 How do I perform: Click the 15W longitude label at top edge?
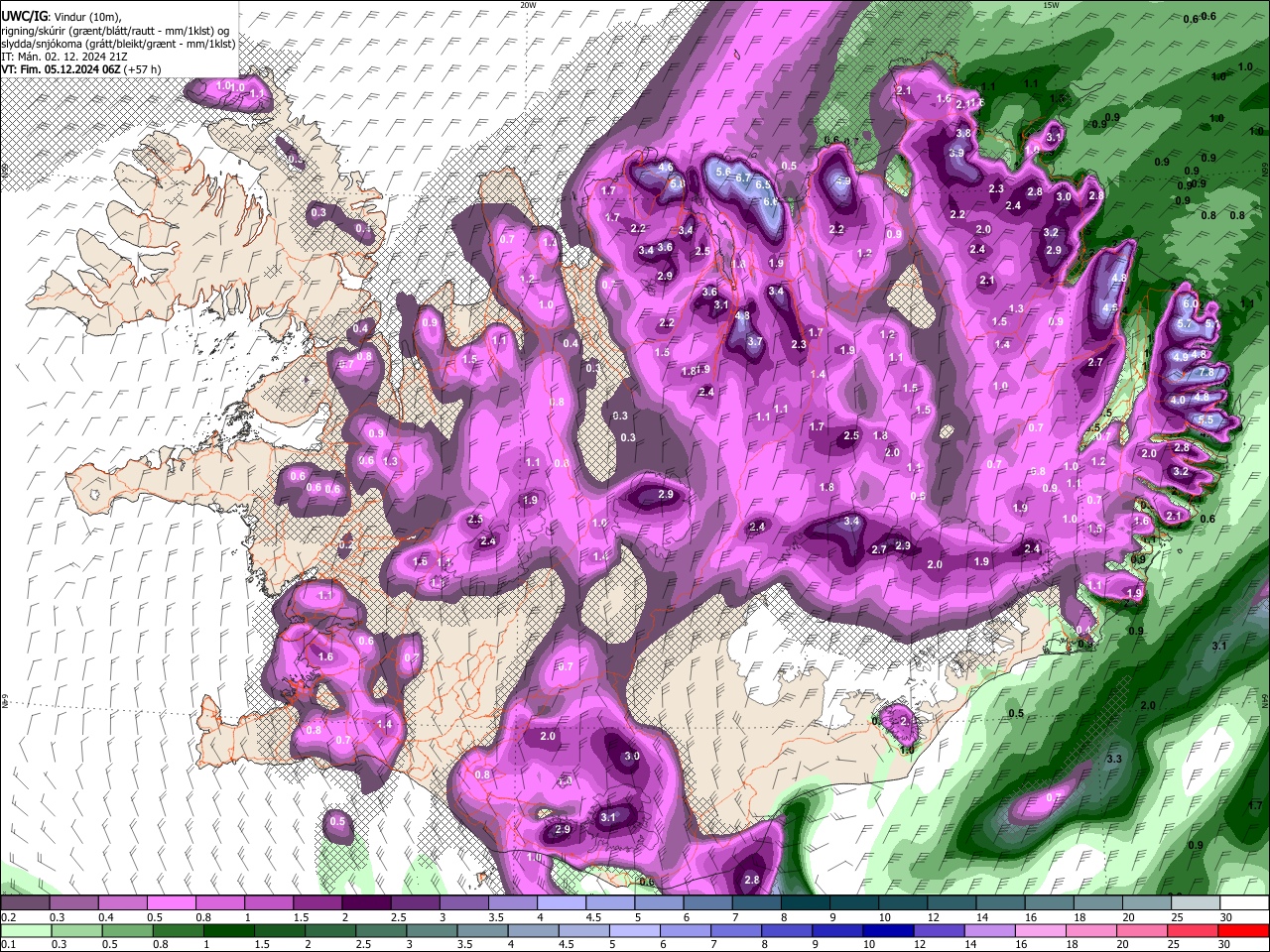click(x=1052, y=5)
